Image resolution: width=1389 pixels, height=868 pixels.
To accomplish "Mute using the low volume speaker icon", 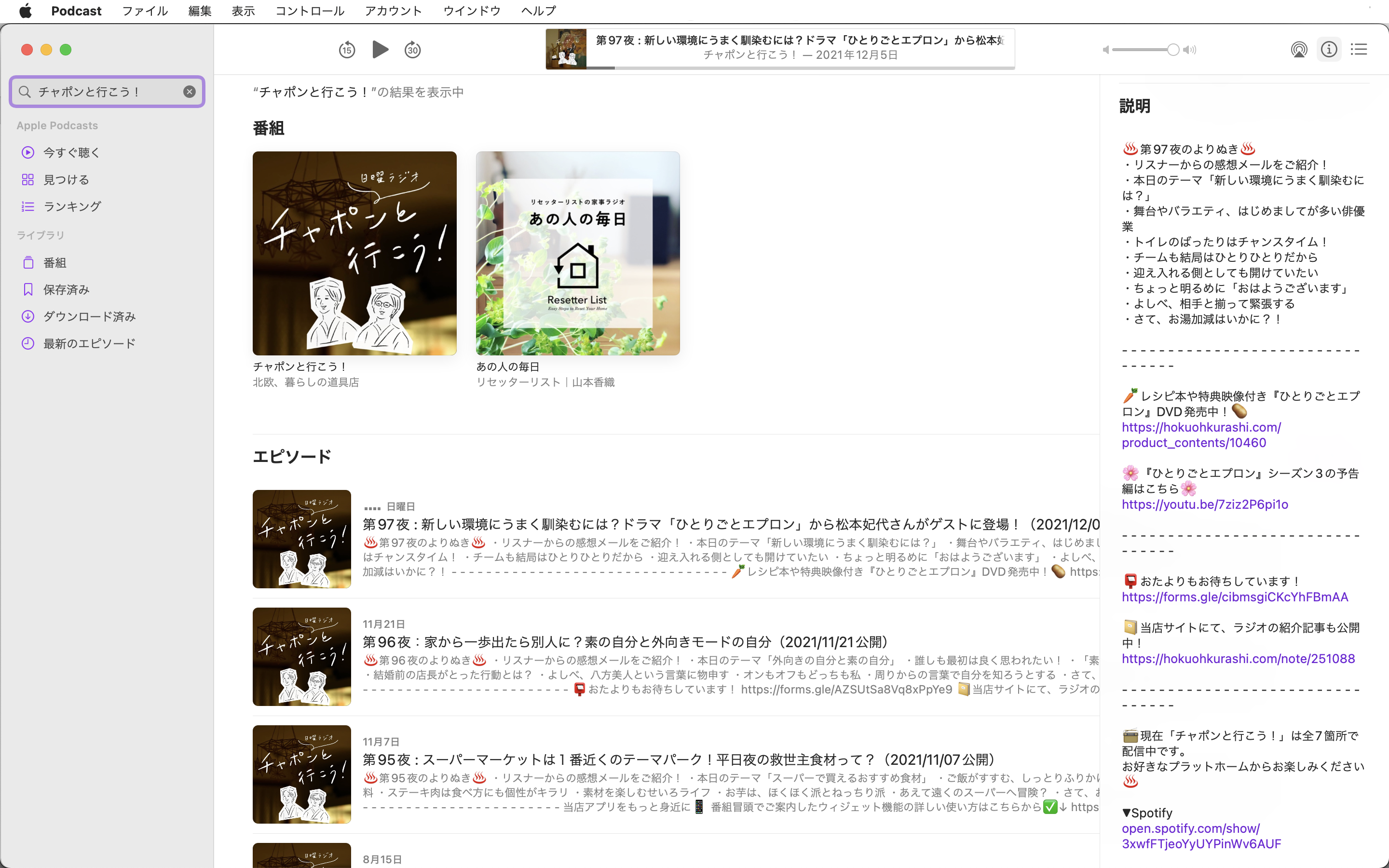I will (x=1105, y=50).
